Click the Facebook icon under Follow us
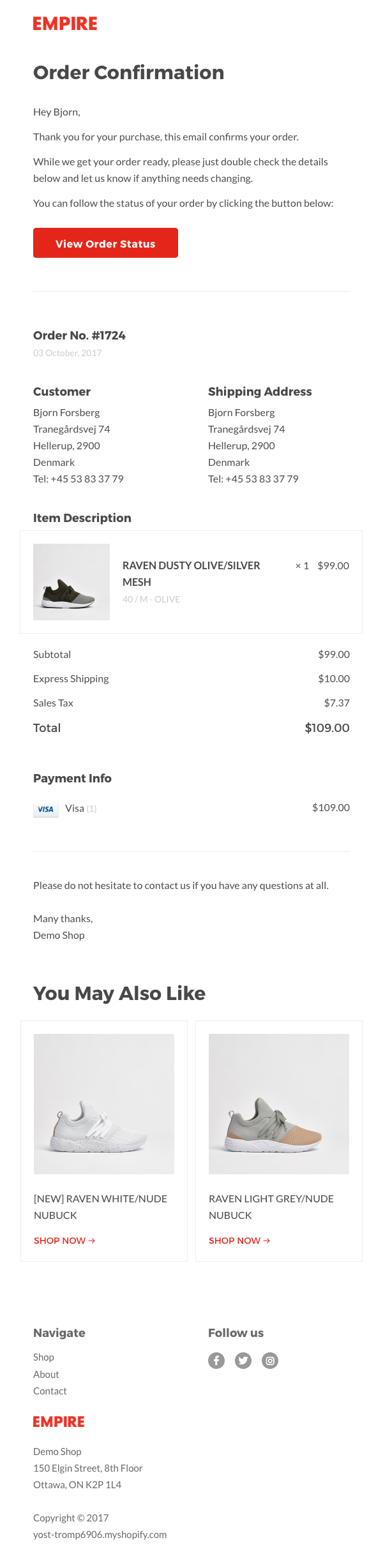 click(x=216, y=1361)
